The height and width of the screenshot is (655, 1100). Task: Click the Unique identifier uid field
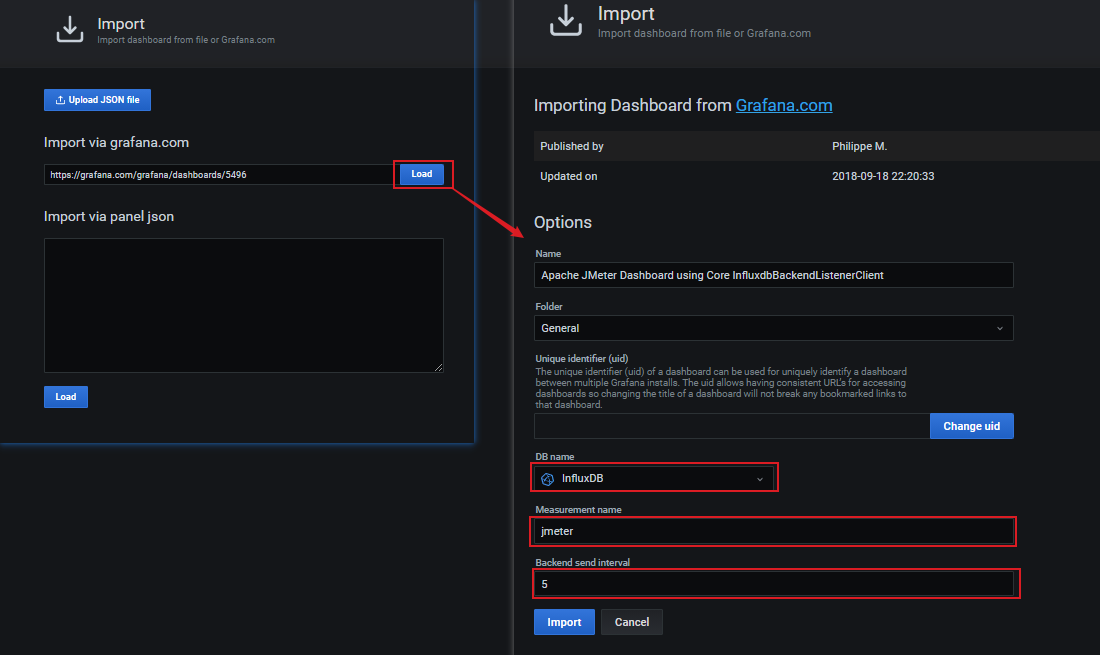(x=732, y=426)
